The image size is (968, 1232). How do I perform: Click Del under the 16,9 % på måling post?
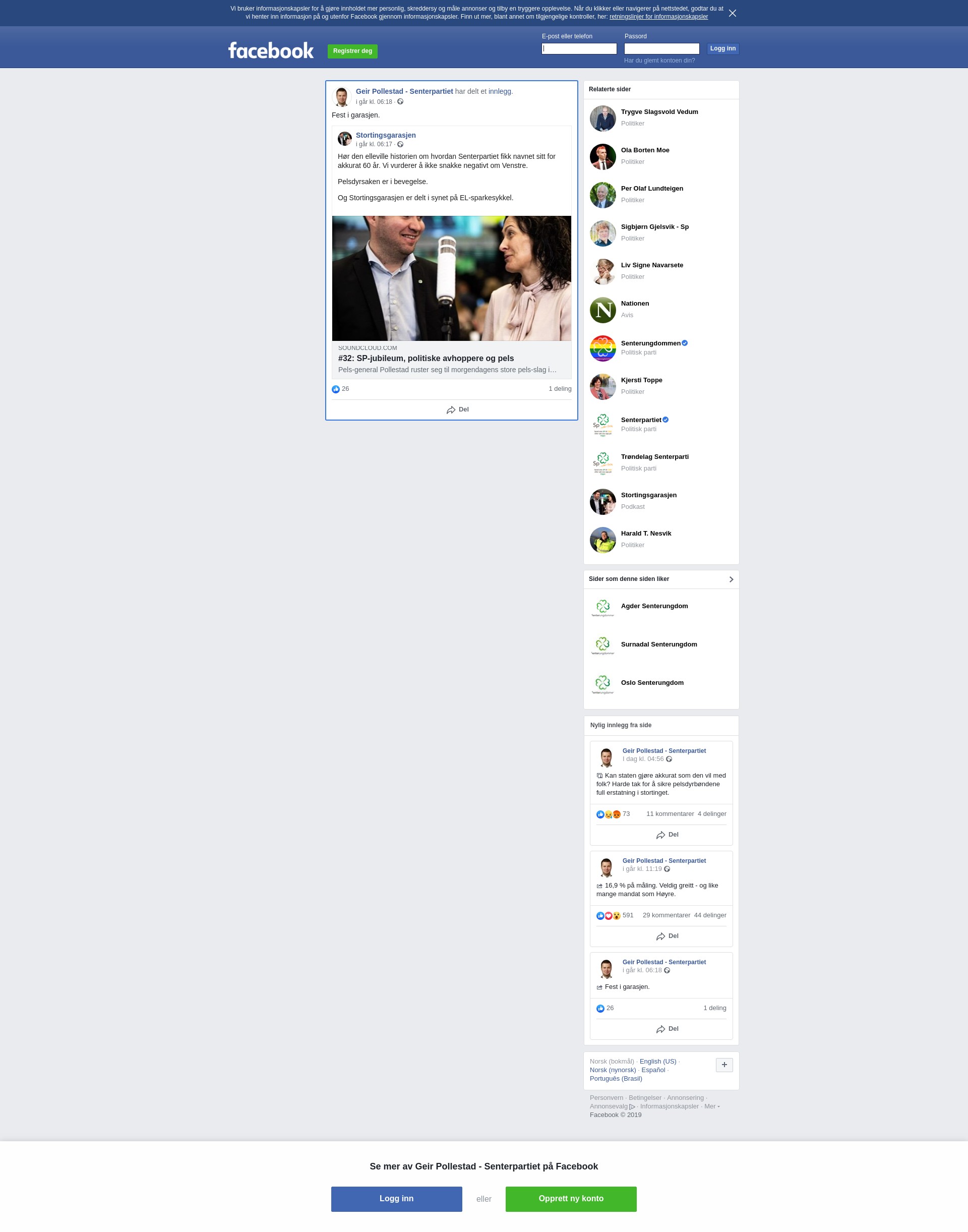[x=667, y=936]
